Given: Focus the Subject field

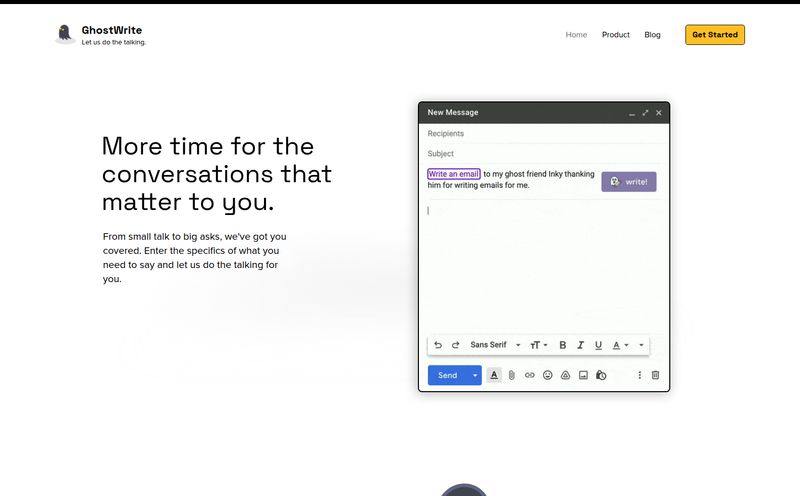Looking at the screenshot, I should 543,154.
